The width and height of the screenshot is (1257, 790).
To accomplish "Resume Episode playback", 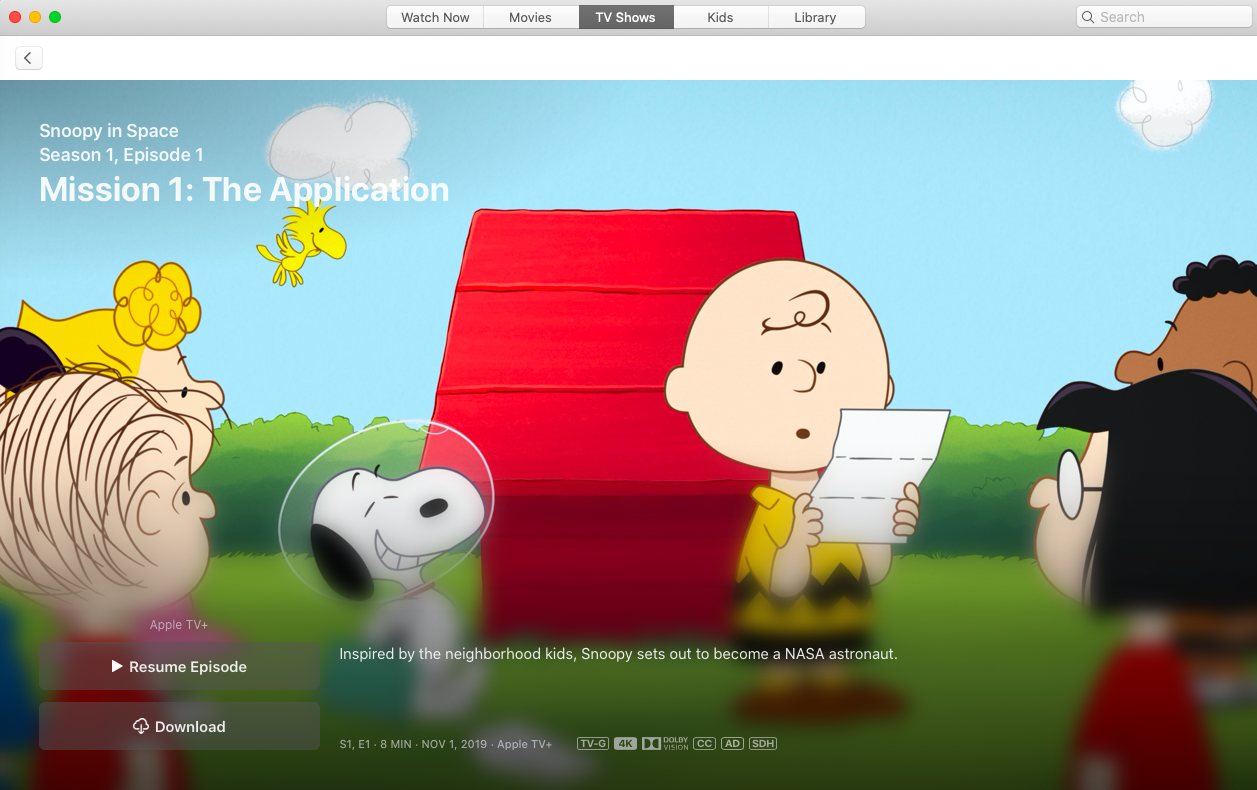I will (179, 667).
